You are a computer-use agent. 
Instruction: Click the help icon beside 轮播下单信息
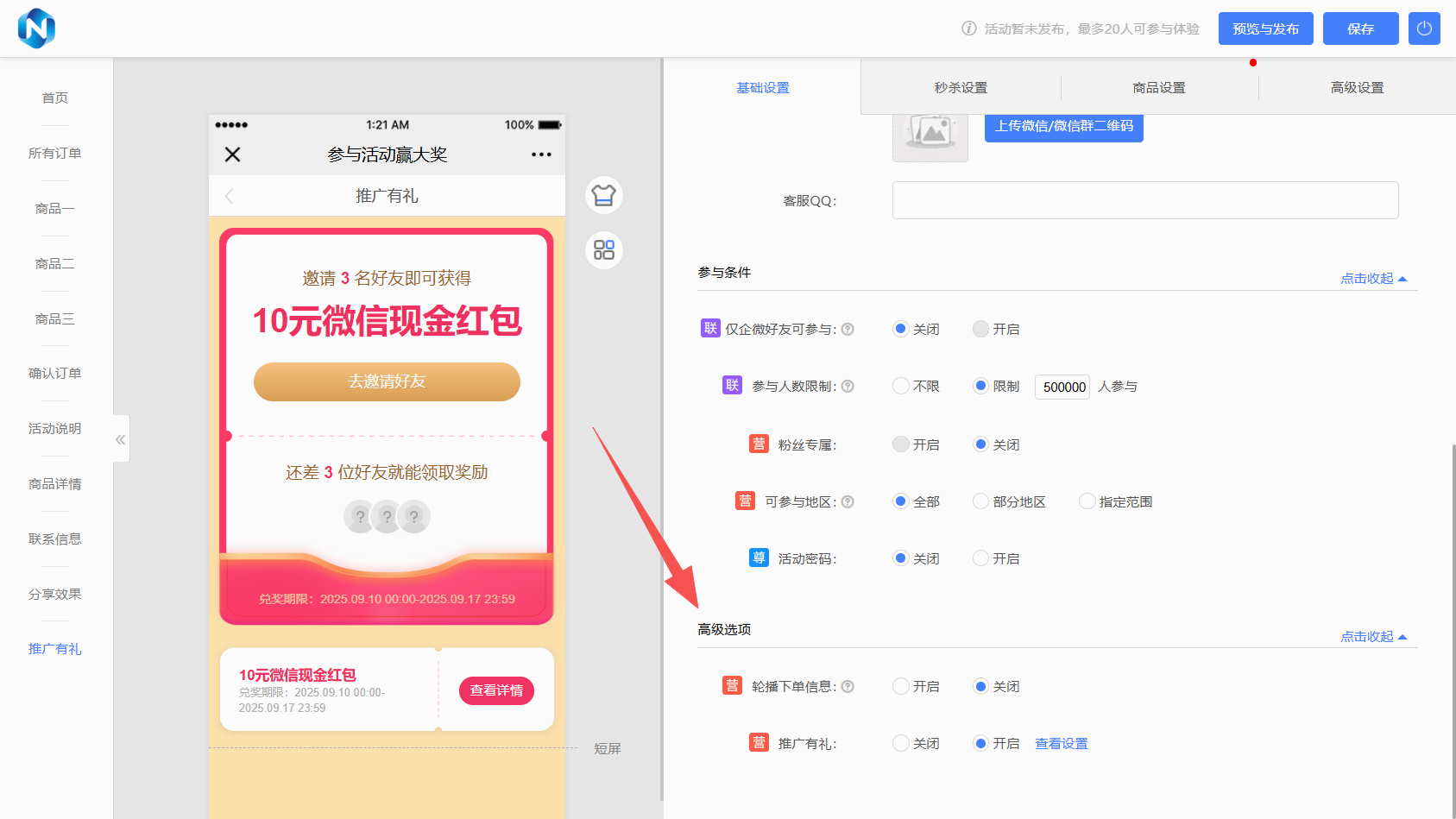[x=848, y=686]
